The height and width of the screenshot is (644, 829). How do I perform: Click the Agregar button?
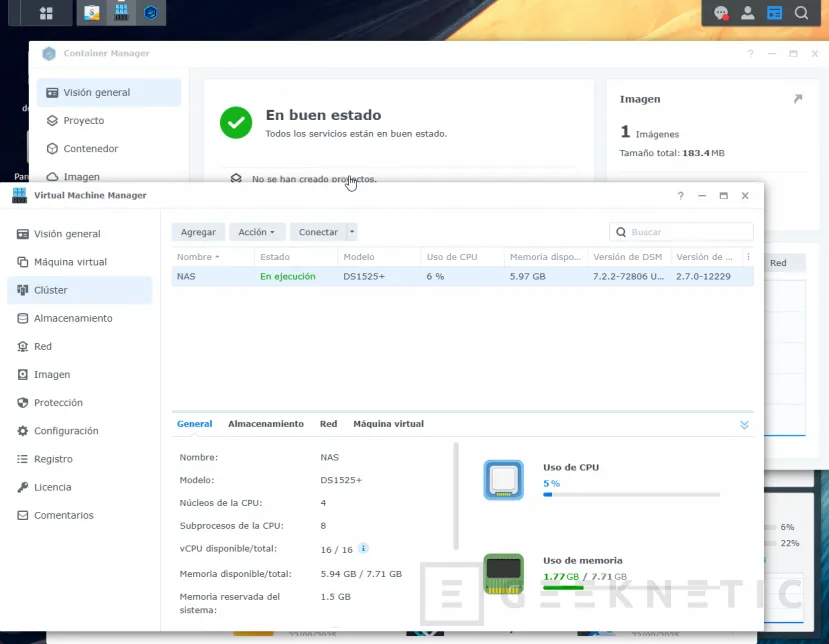(198, 232)
